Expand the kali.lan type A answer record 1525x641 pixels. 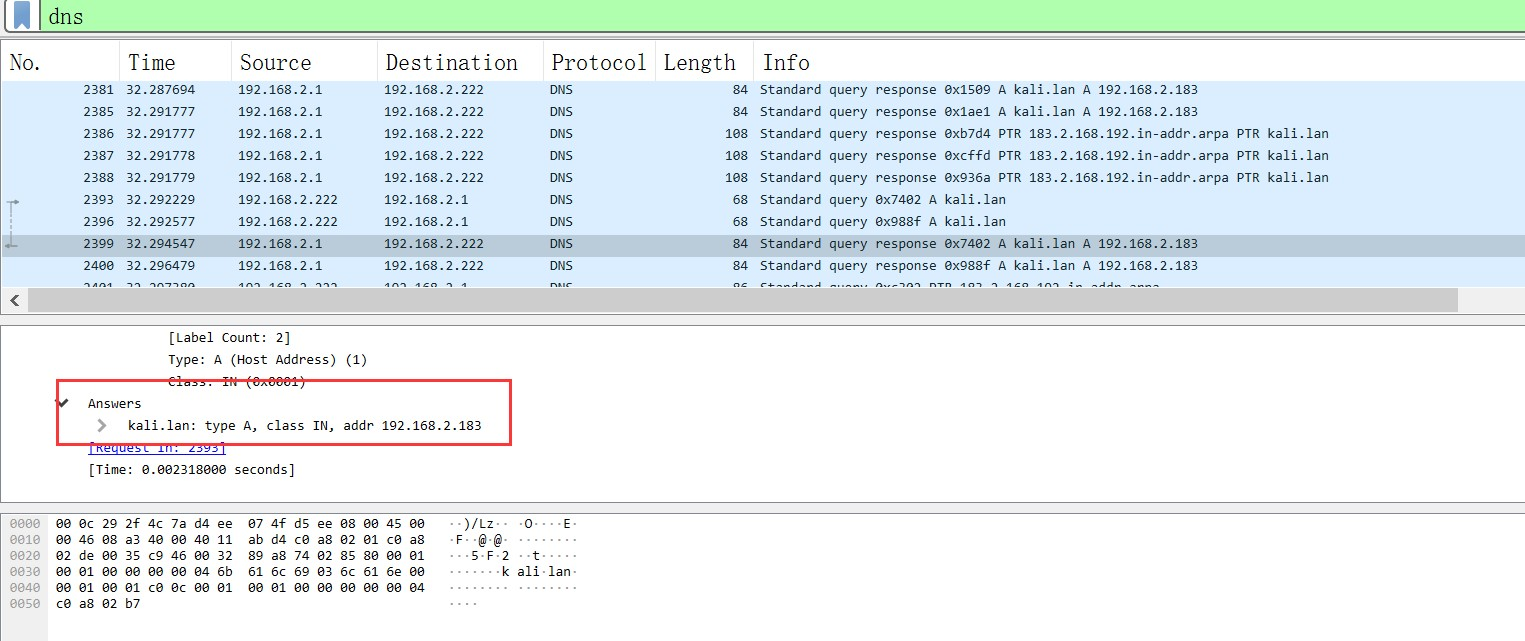pos(101,425)
